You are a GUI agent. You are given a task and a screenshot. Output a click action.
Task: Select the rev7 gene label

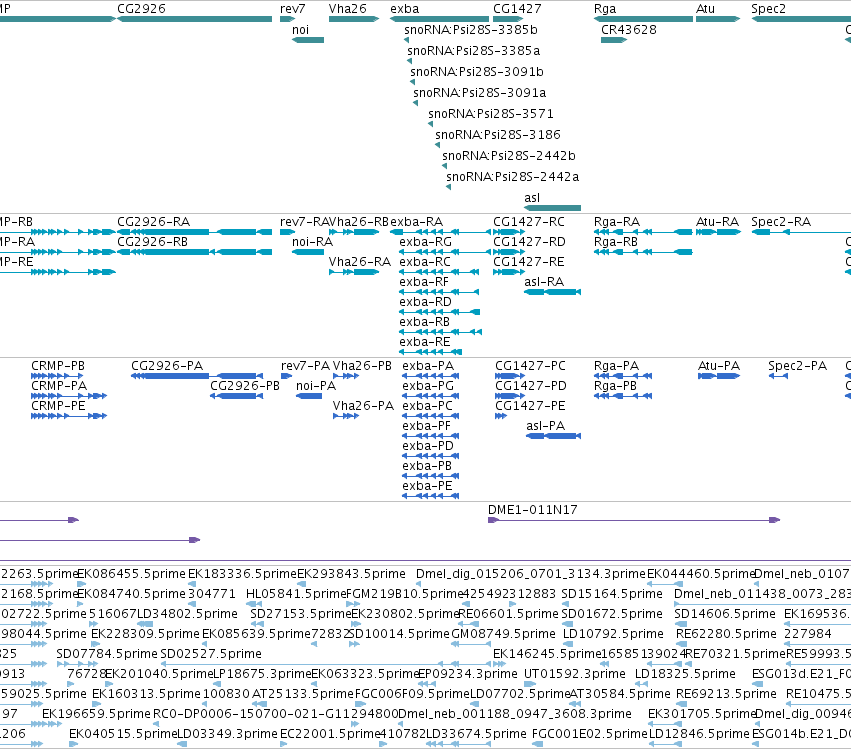(x=293, y=9)
